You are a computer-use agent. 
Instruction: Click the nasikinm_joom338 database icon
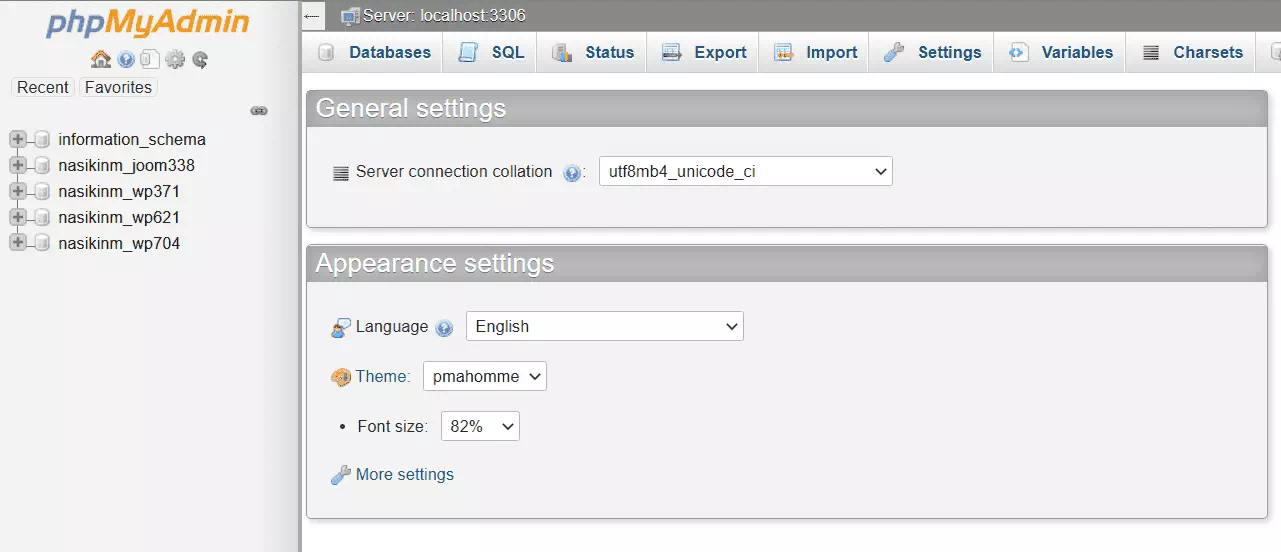click(42, 166)
